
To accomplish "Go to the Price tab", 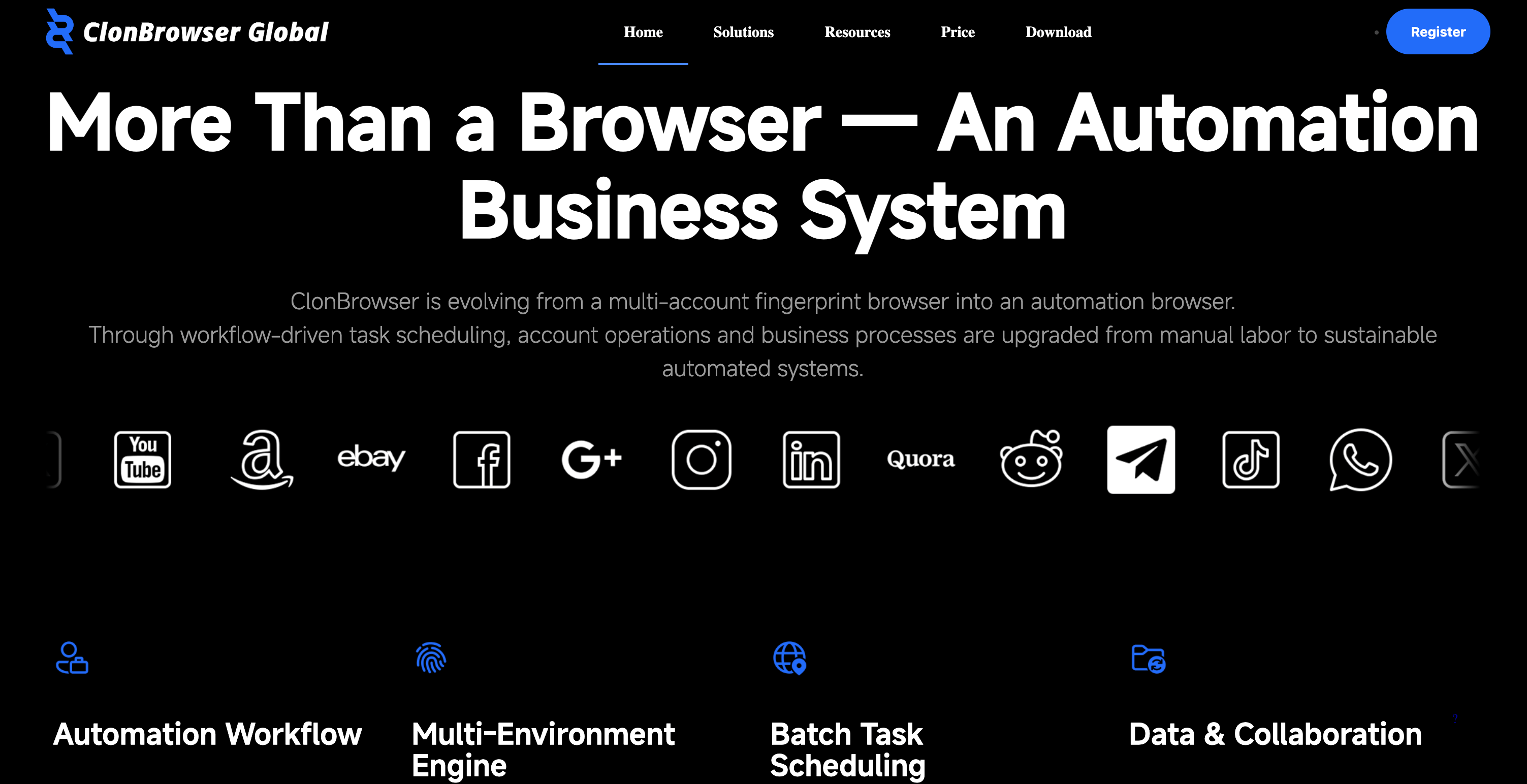I will coord(958,32).
